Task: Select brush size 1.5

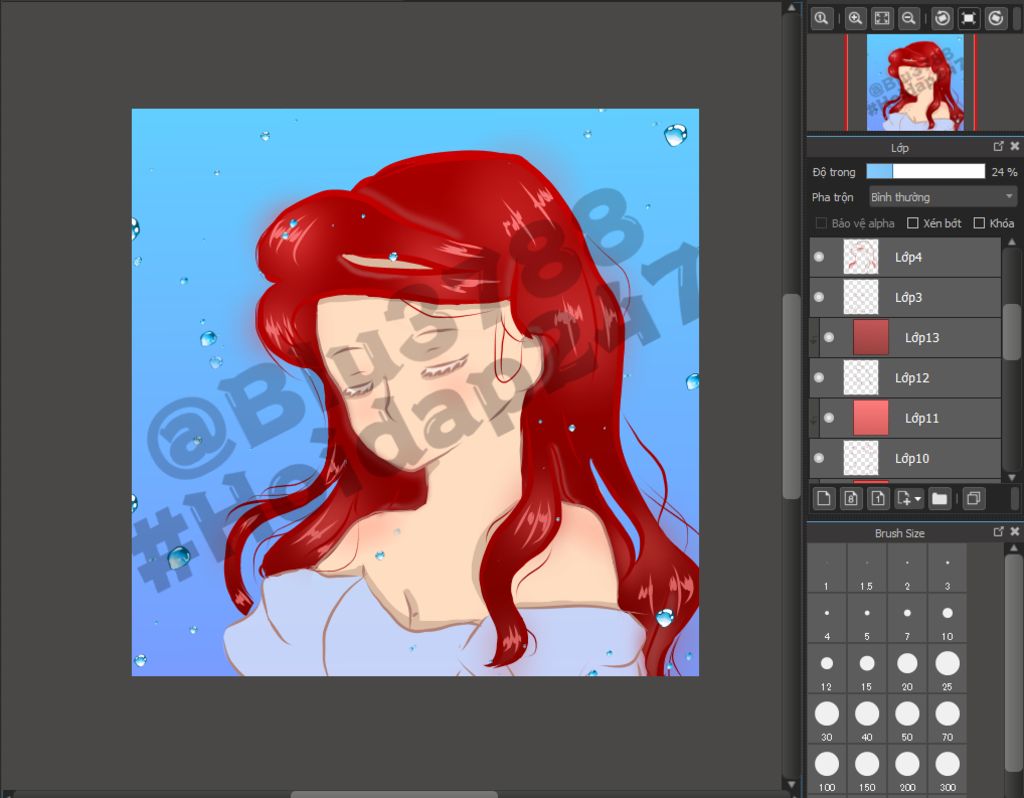Action: (x=867, y=569)
